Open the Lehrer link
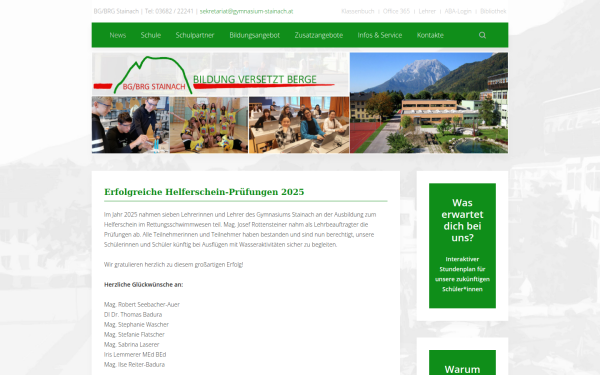600x375 pixels. 427,11
